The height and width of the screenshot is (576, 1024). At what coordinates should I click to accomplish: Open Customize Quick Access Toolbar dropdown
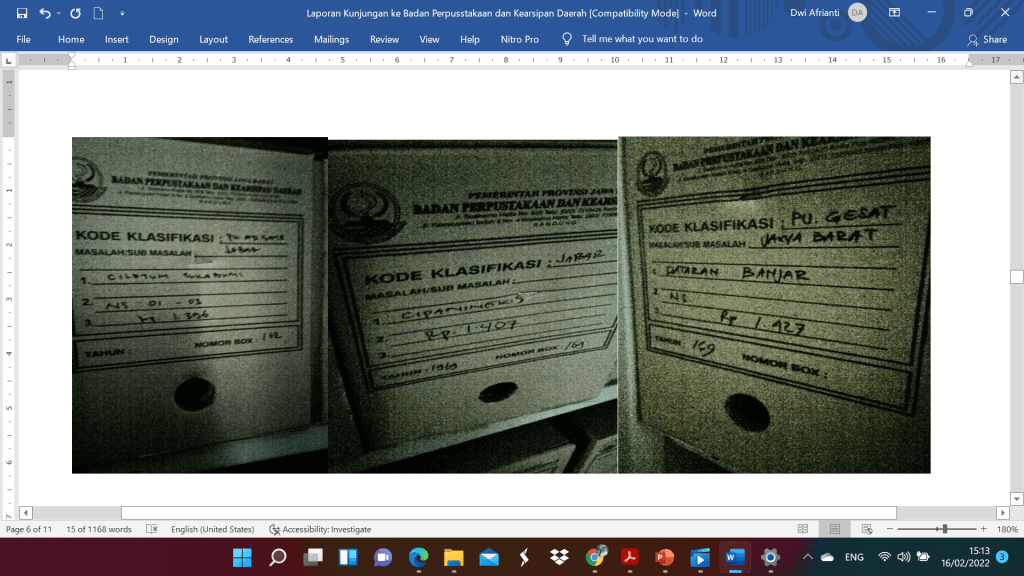[x=120, y=14]
